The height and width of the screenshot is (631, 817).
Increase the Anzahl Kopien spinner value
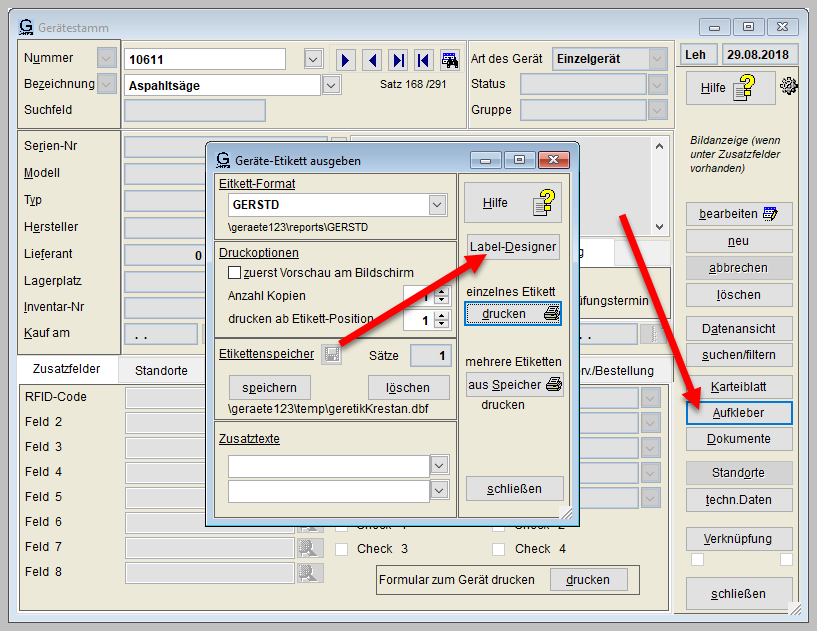[441, 291]
